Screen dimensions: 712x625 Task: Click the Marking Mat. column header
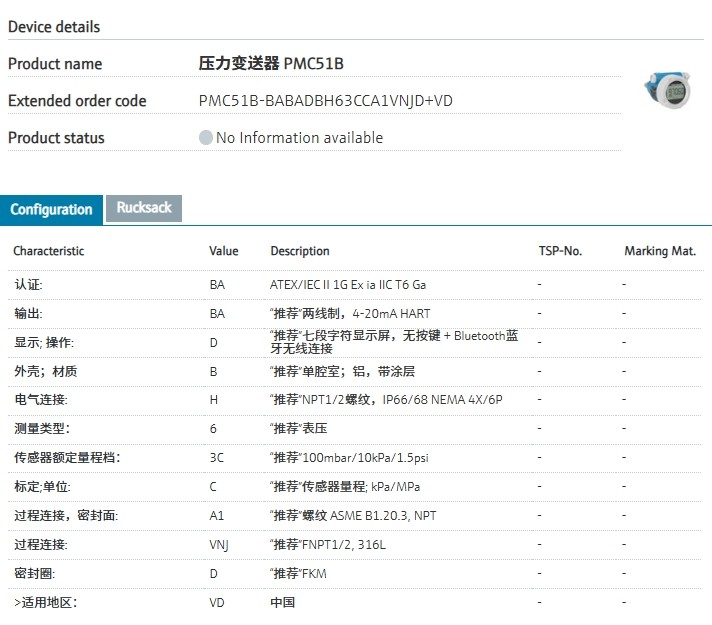click(x=660, y=251)
